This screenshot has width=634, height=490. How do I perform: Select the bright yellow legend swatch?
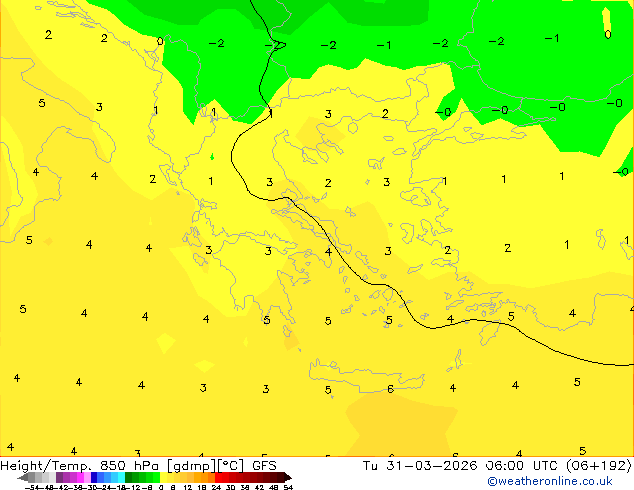click(163, 477)
